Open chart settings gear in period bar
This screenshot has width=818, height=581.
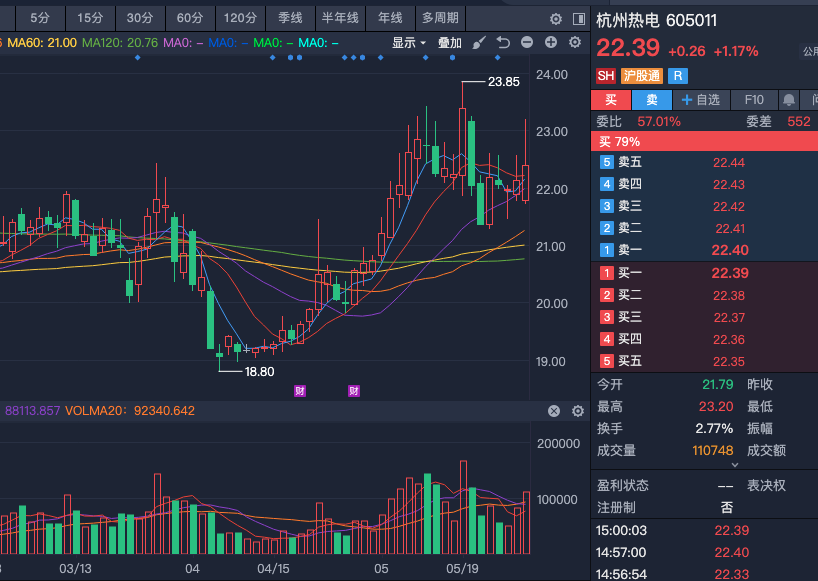point(556,19)
